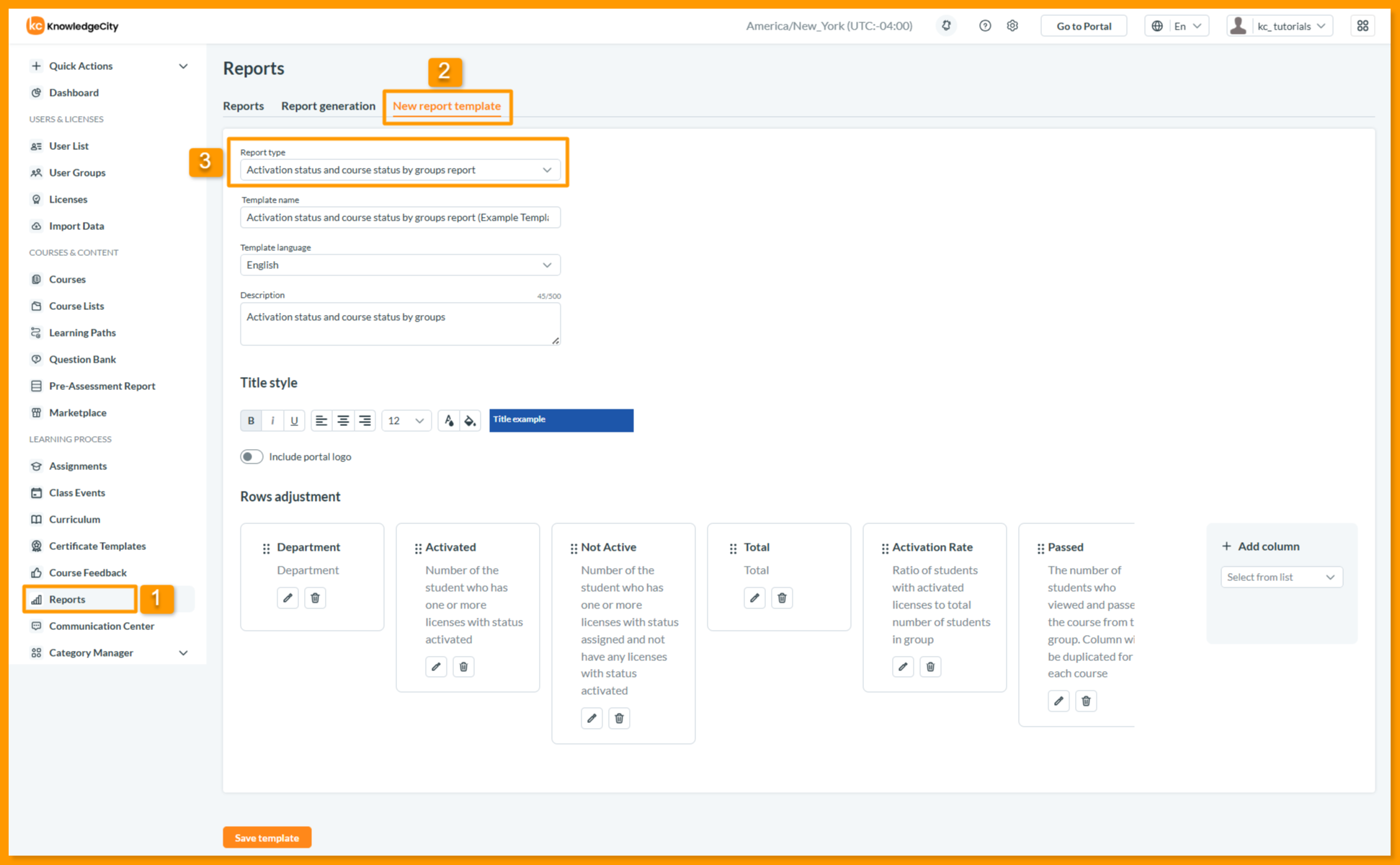Open Add column Select from list dropdown
Viewport: 1400px width, 865px height.
click(x=1281, y=577)
